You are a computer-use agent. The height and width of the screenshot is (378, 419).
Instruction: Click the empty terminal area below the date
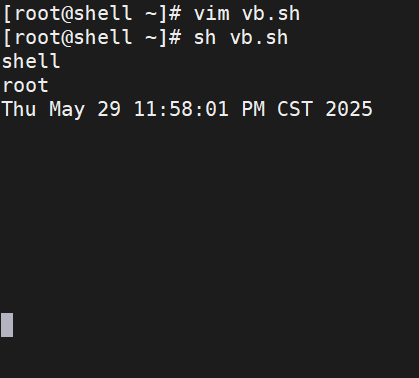pos(209,213)
